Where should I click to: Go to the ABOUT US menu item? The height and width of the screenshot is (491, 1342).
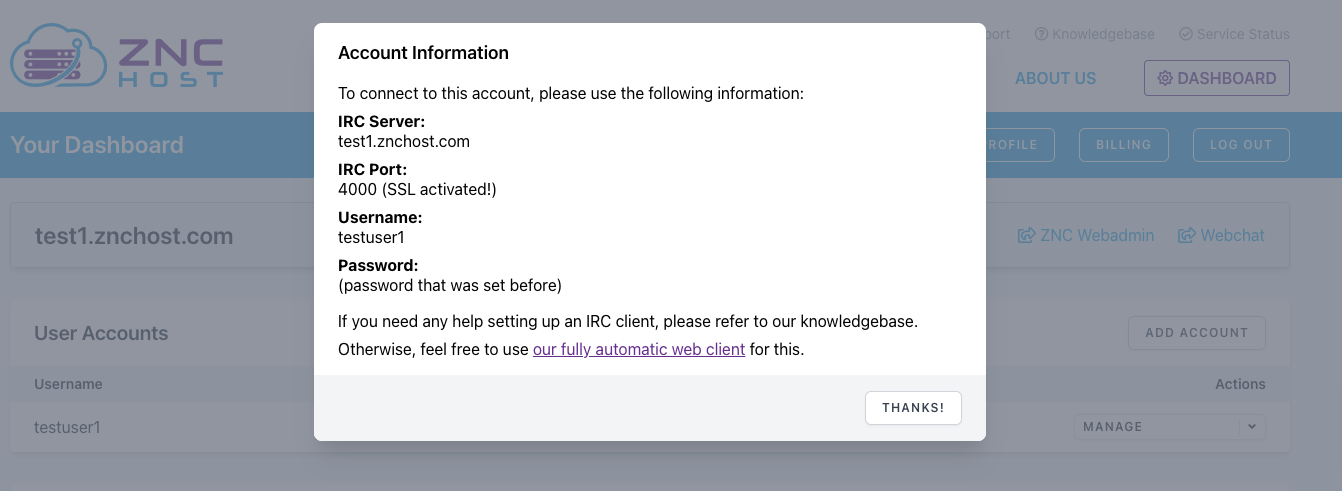tap(1055, 78)
